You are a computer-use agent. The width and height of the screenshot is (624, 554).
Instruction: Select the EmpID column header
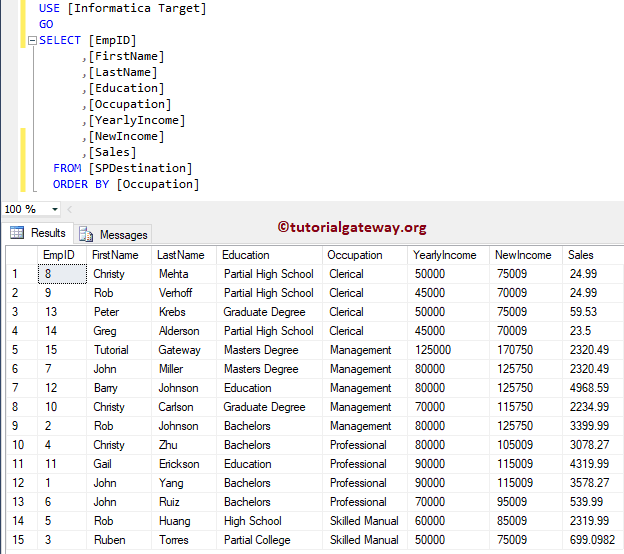[x=62, y=255]
